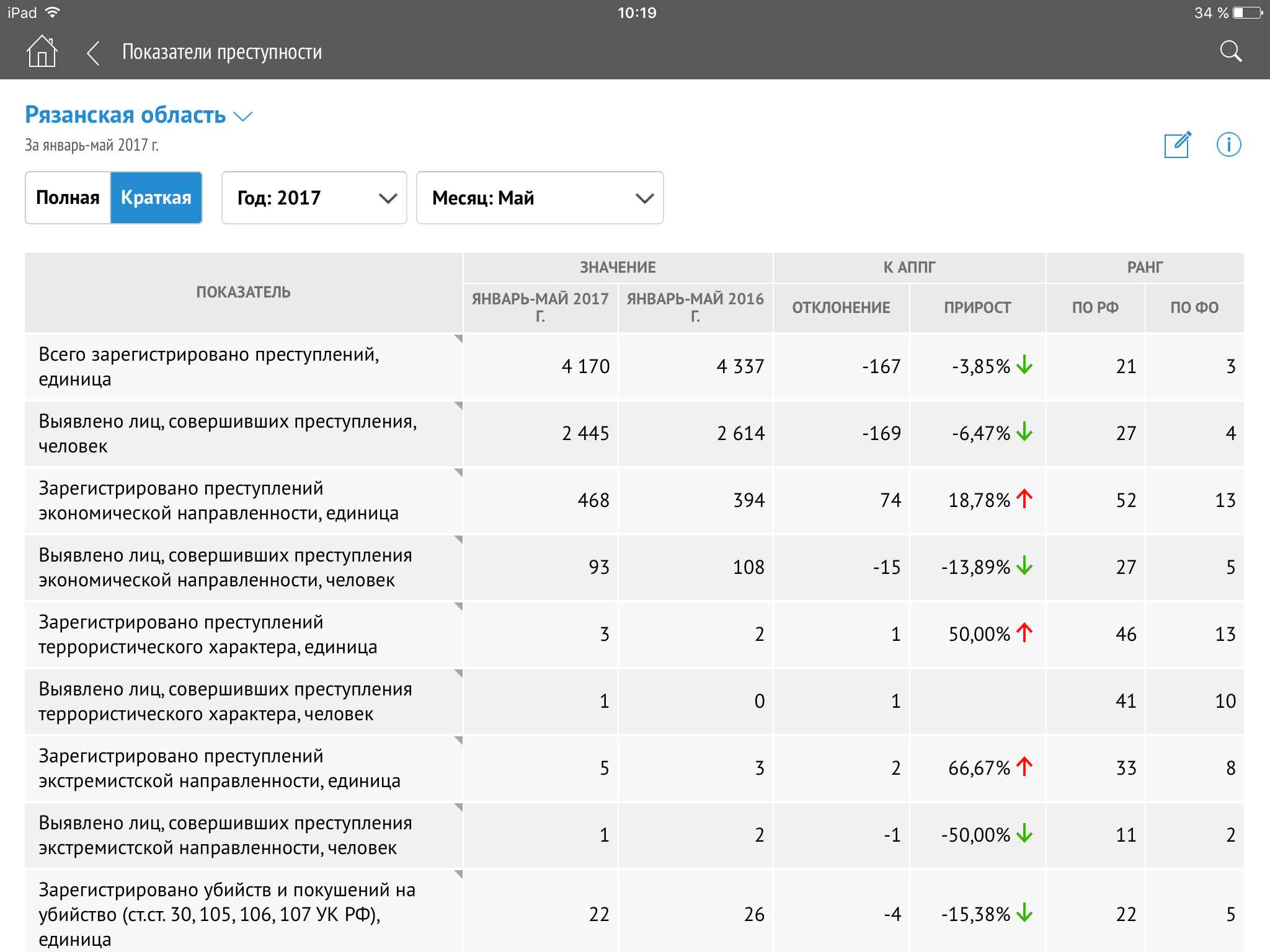Tap the home icon
The height and width of the screenshot is (952, 1270).
click(42, 51)
